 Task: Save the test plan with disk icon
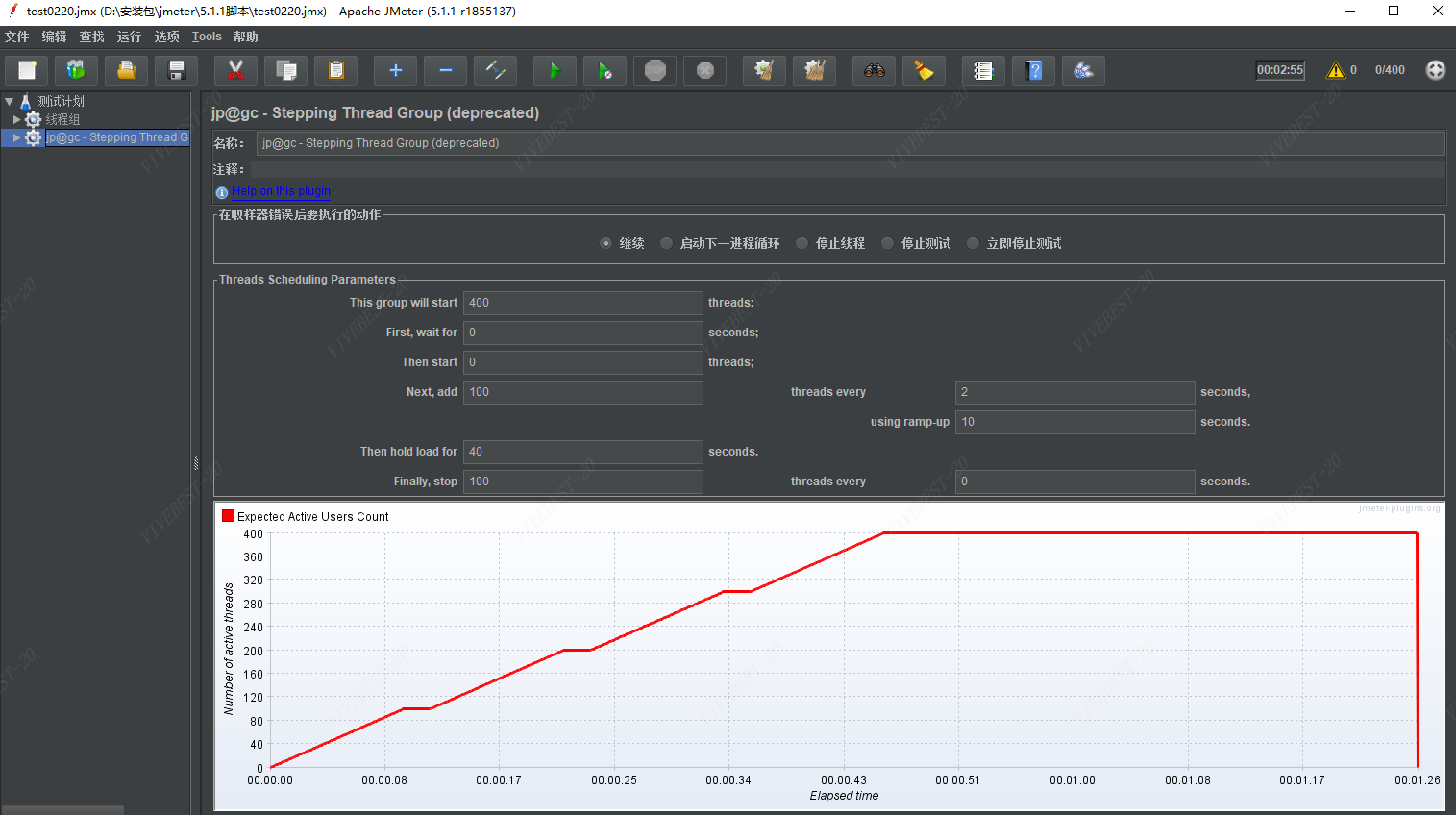coord(176,70)
